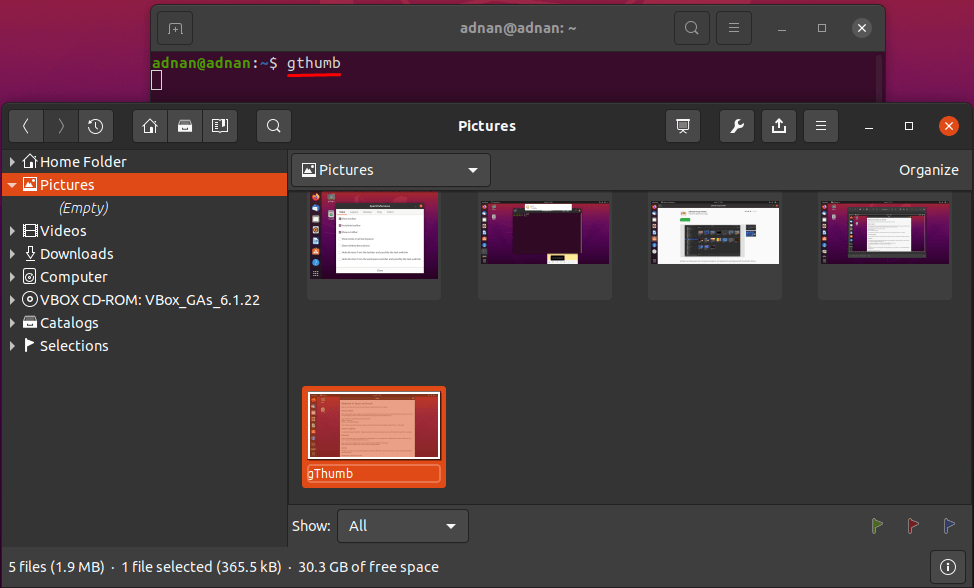
Task: Open the Pictures location dropdown
Action: 391,170
